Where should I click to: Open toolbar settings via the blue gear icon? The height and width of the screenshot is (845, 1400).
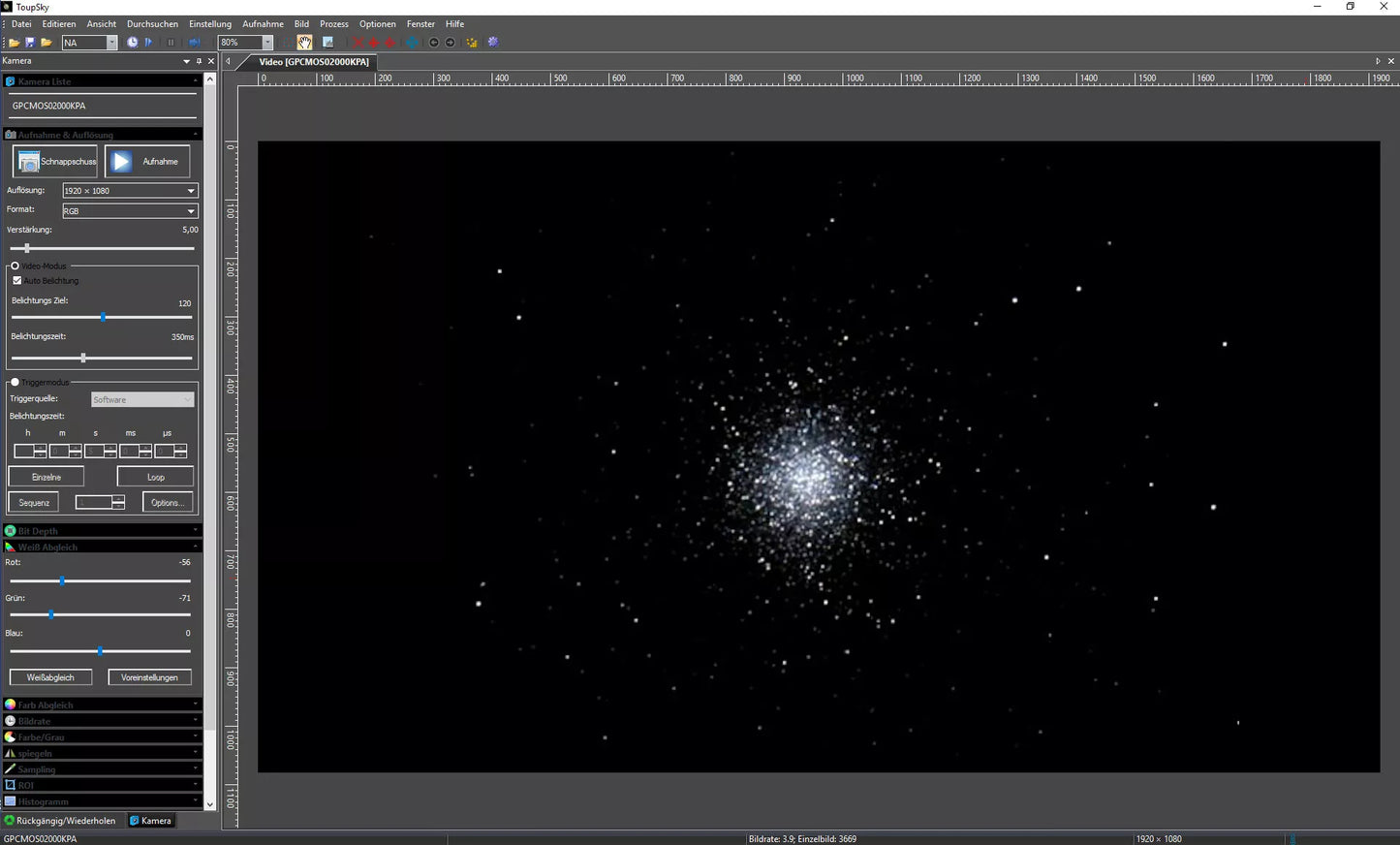492,43
